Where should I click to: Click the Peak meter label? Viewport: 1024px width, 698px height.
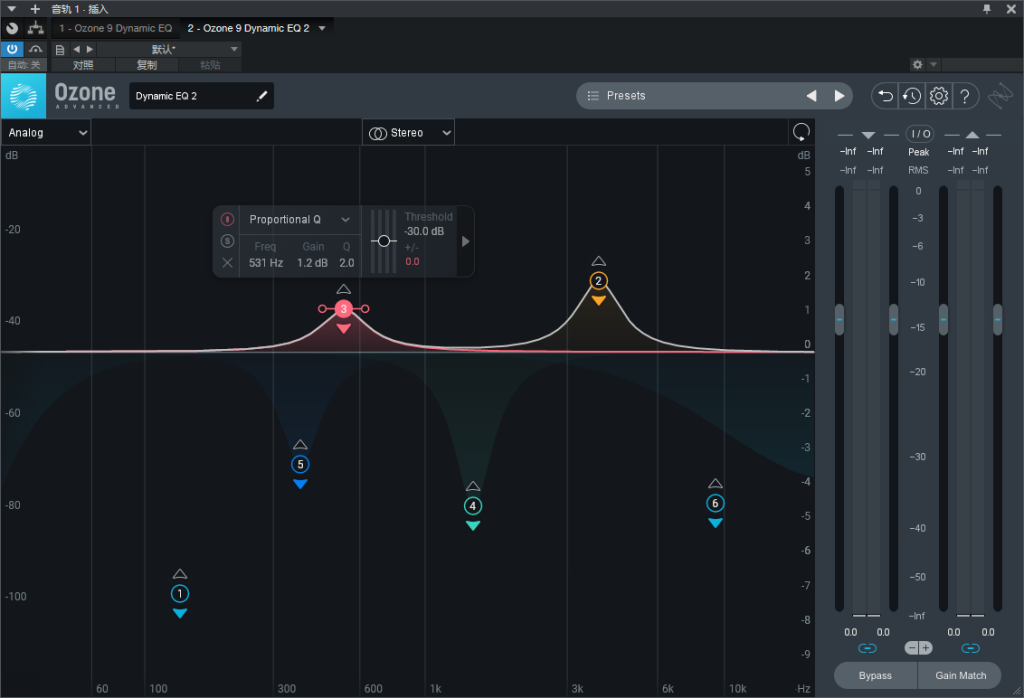coord(918,151)
